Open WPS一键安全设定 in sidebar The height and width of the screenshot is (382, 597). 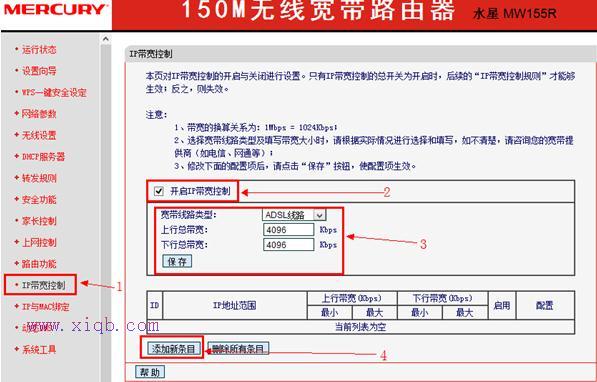pyautogui.click(x=54, y=93)
